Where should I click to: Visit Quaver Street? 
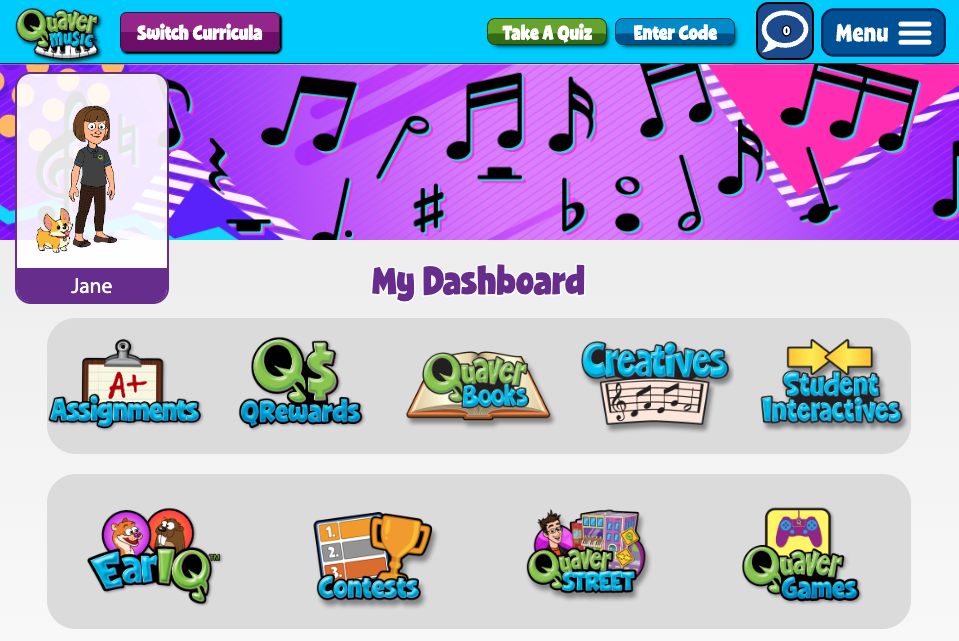pos(586,552)
